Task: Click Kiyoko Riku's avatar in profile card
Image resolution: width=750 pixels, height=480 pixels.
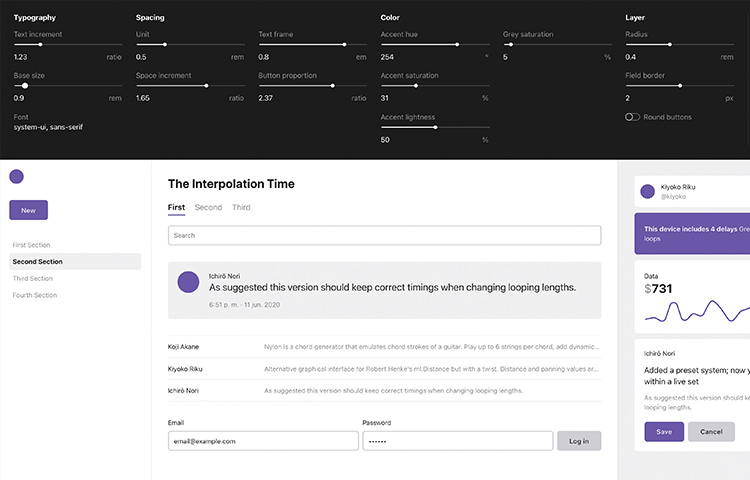Action: point(647,191)
